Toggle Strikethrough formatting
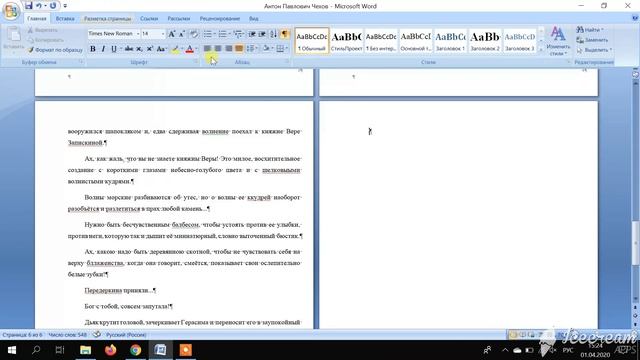The width and height of the screenshot is (640, 360). [x=129, y=49]
